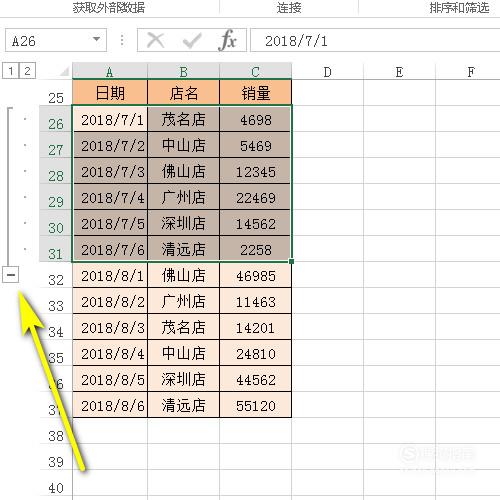Viewport: 500px width, 500px height.
Task: Show outline level 1
Action: (x=11, y=71)
